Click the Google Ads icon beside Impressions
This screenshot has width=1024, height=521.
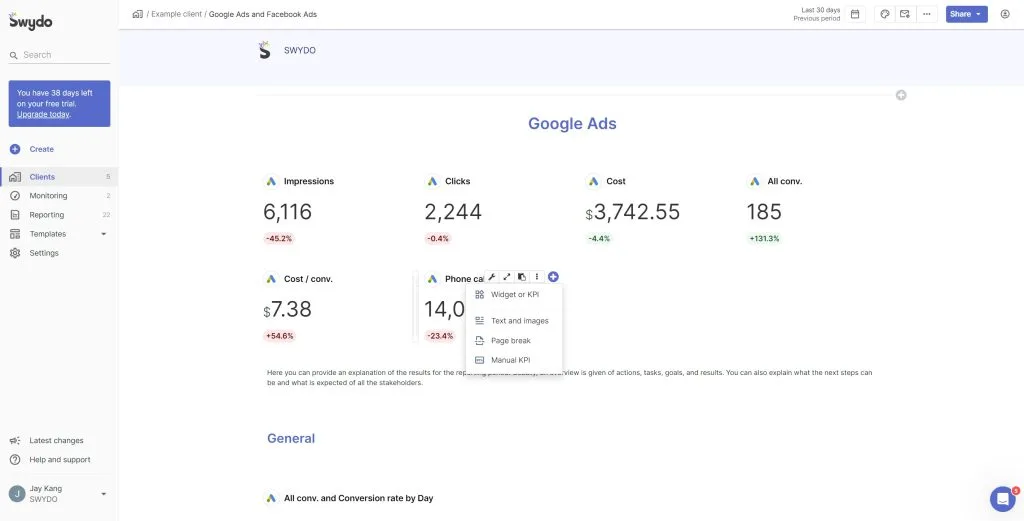pos(271,182)
